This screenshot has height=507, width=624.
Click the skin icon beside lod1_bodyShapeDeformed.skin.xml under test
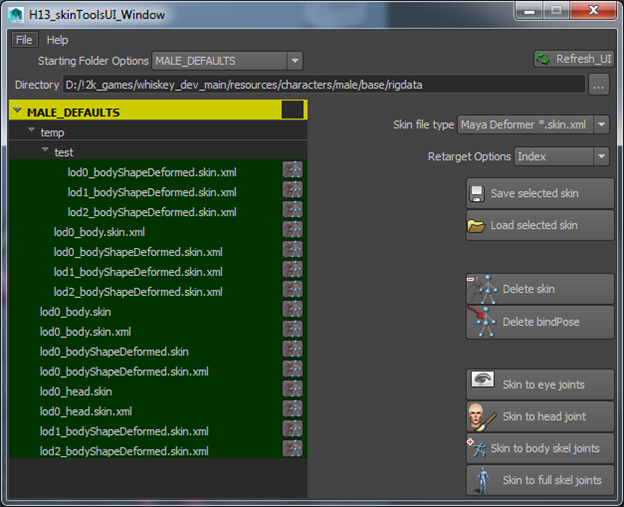click(292, 189)
